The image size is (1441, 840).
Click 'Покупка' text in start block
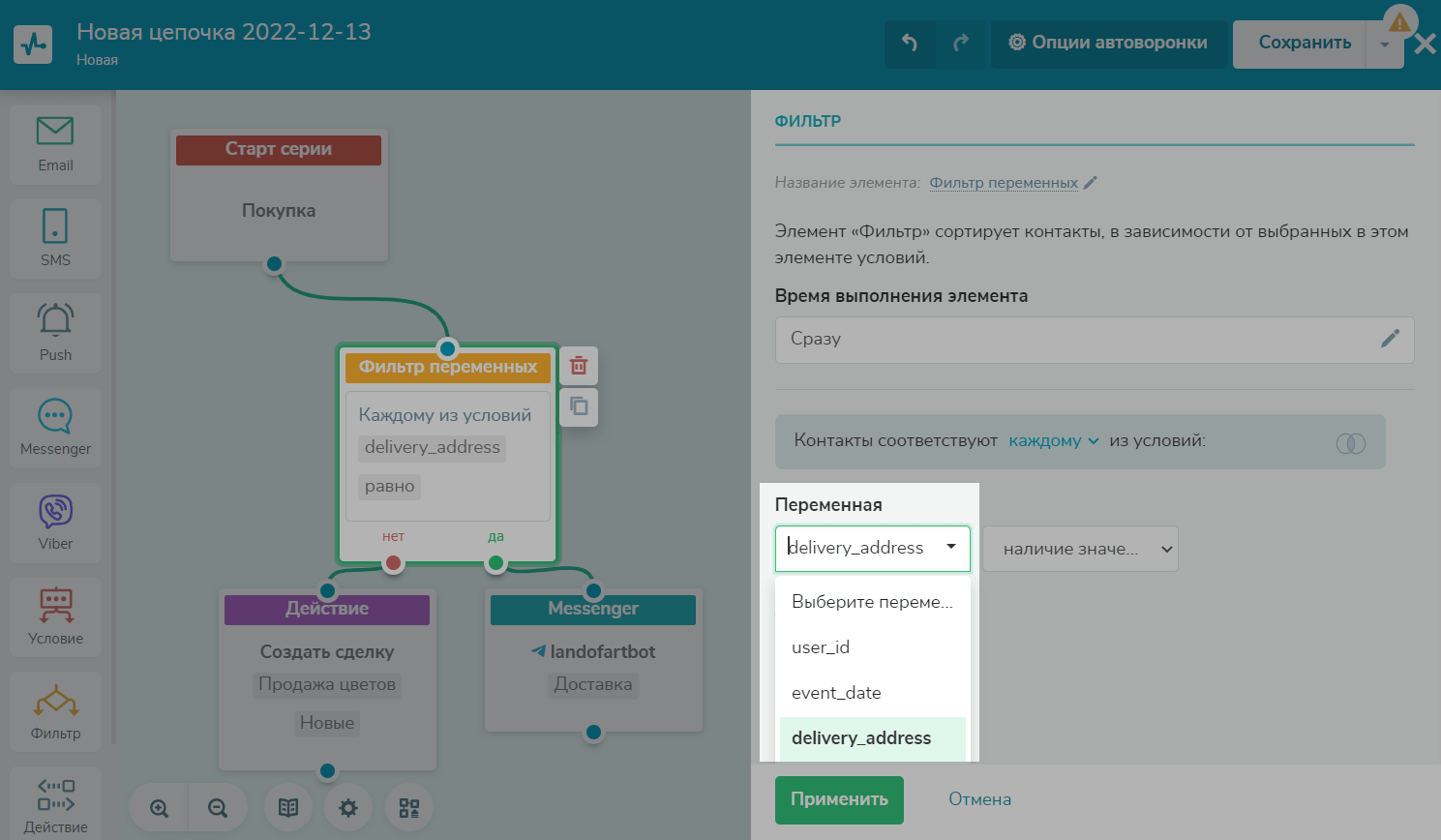pos(279,211)
